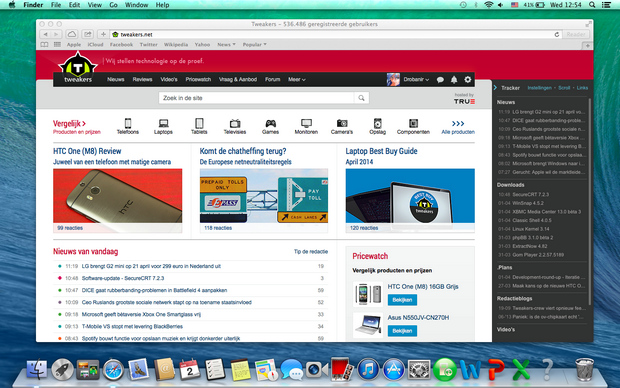Image resolution: width=620 pixels, height=388 pixels.
Task: Open the Televisies category icon
Action: [235, 123]
